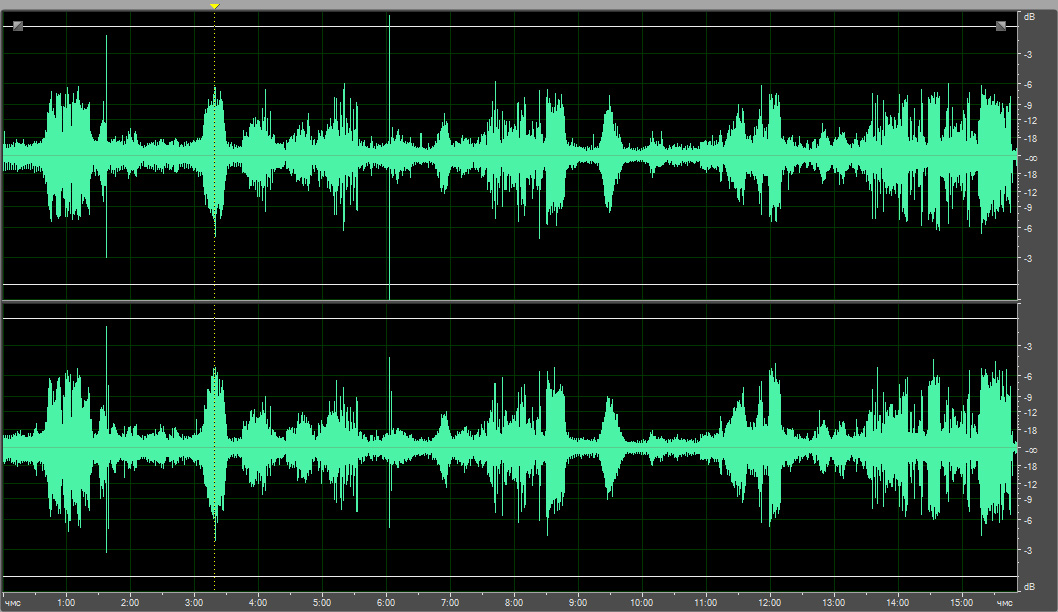Click the 9:00 mark on time ruler
This screenshot has height=612, width=1058.
(578, 603)
